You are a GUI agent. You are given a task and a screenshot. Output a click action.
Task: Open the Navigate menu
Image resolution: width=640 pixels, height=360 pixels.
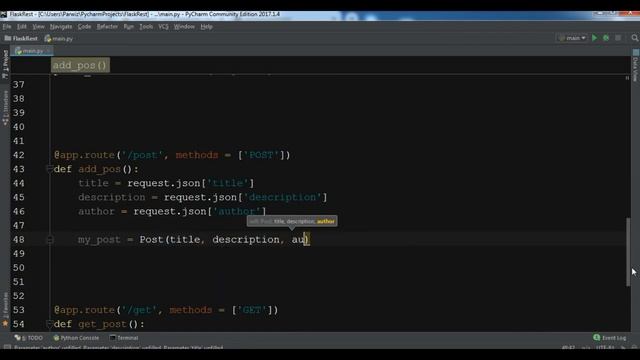pos(61,27)
